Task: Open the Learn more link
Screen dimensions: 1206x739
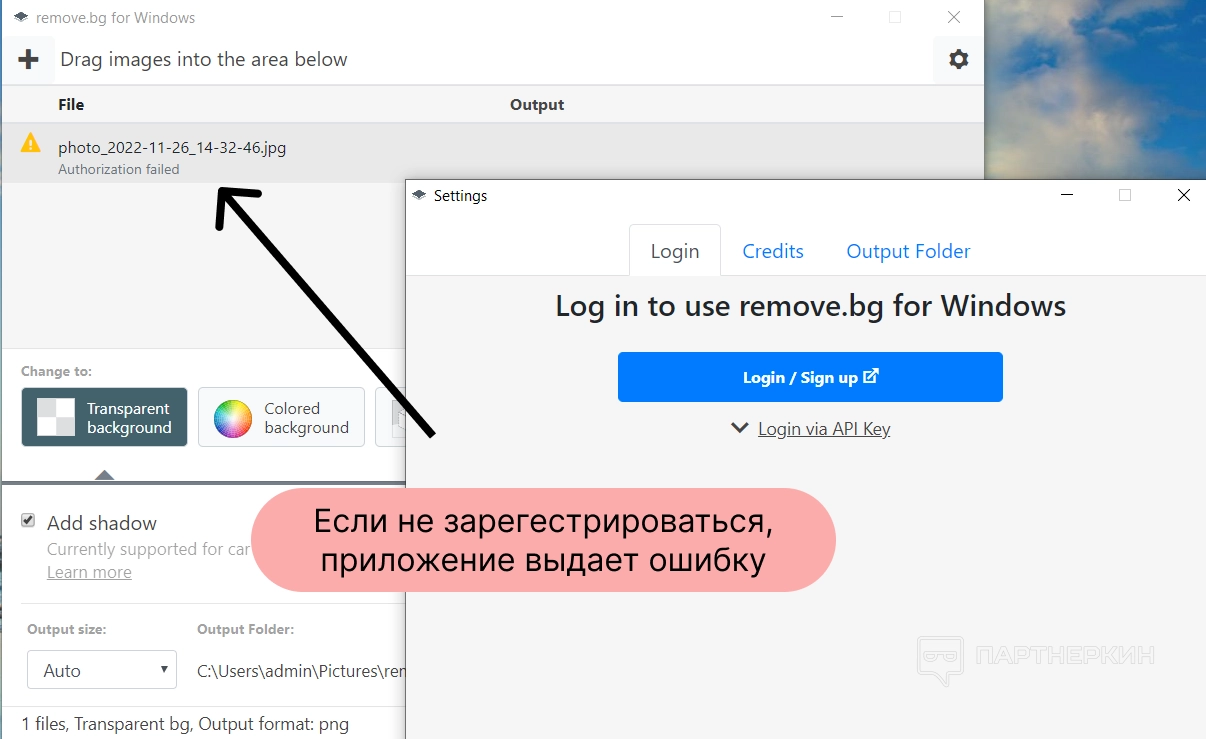Action: [89, 572]
